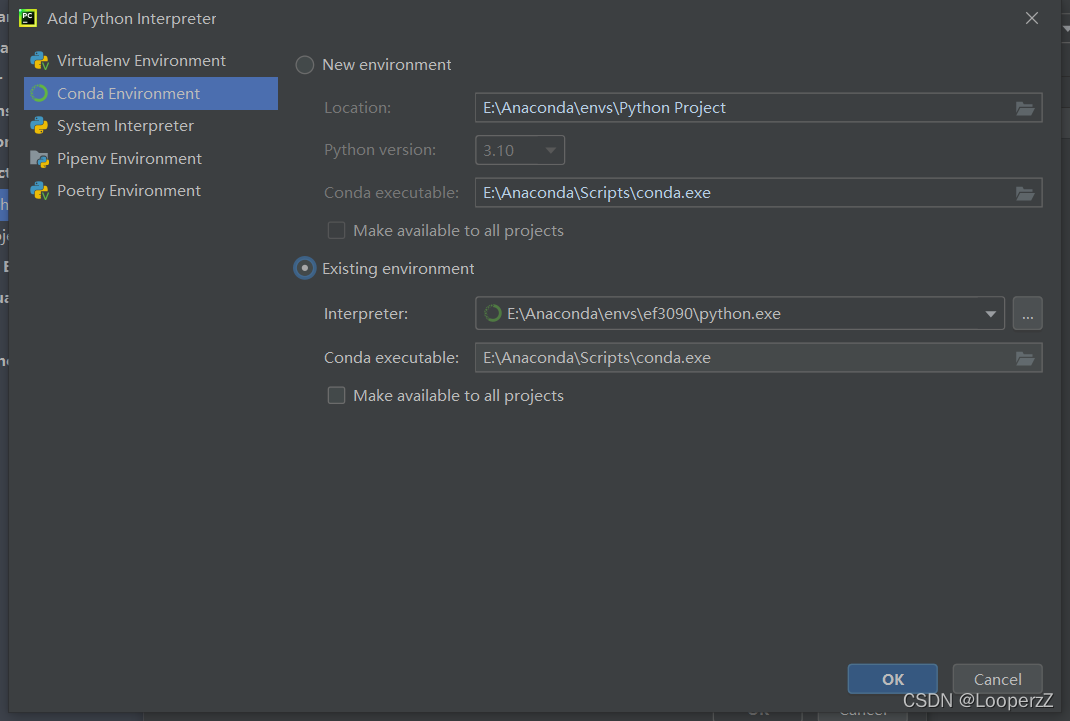Expand the Interpreter dropdown arrow
Image resolution: width=1070 pixels, height=721 pixels.
click(x=990, y=314)
